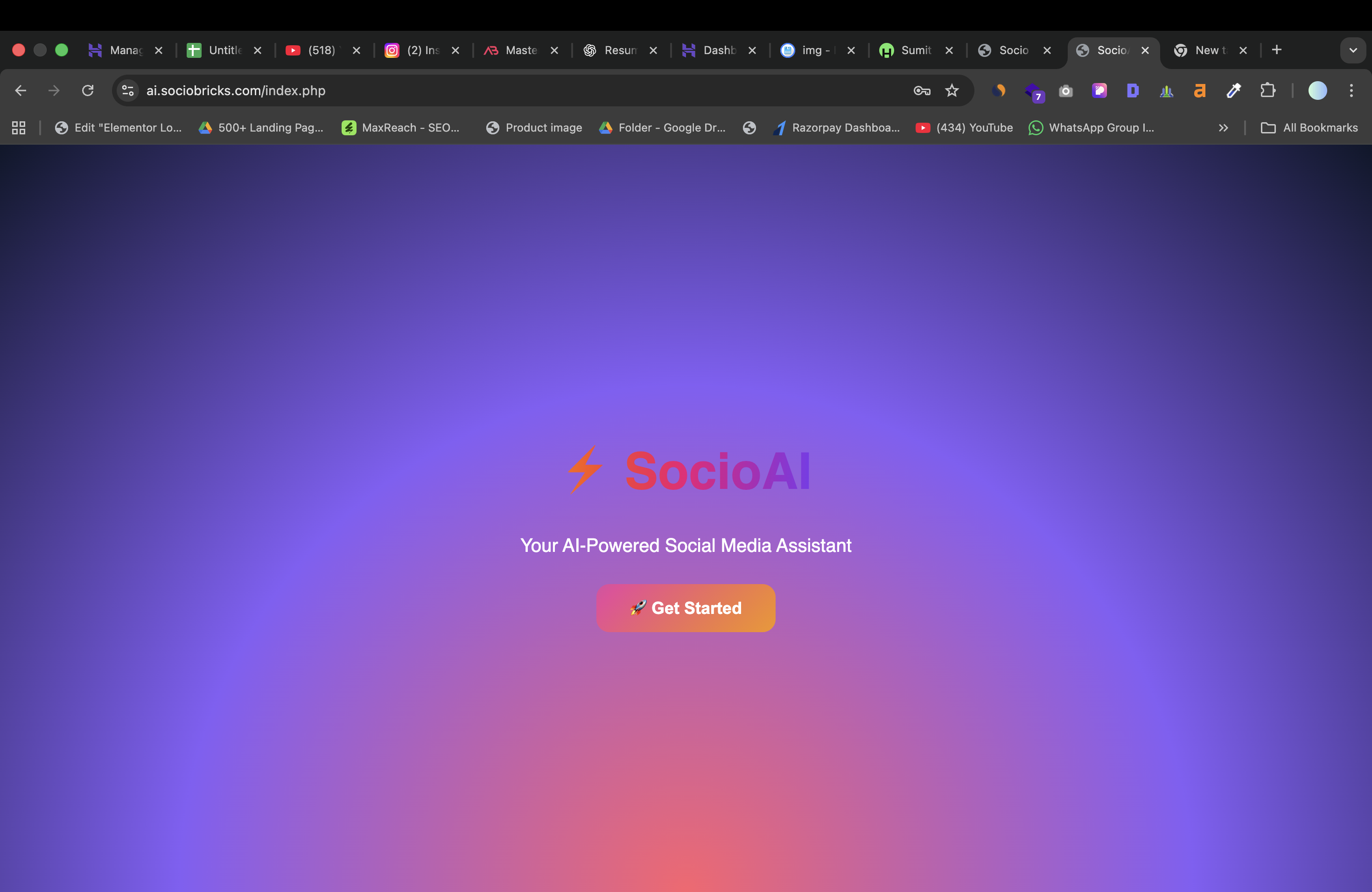Click the back navigation arrow

(21, 91)
